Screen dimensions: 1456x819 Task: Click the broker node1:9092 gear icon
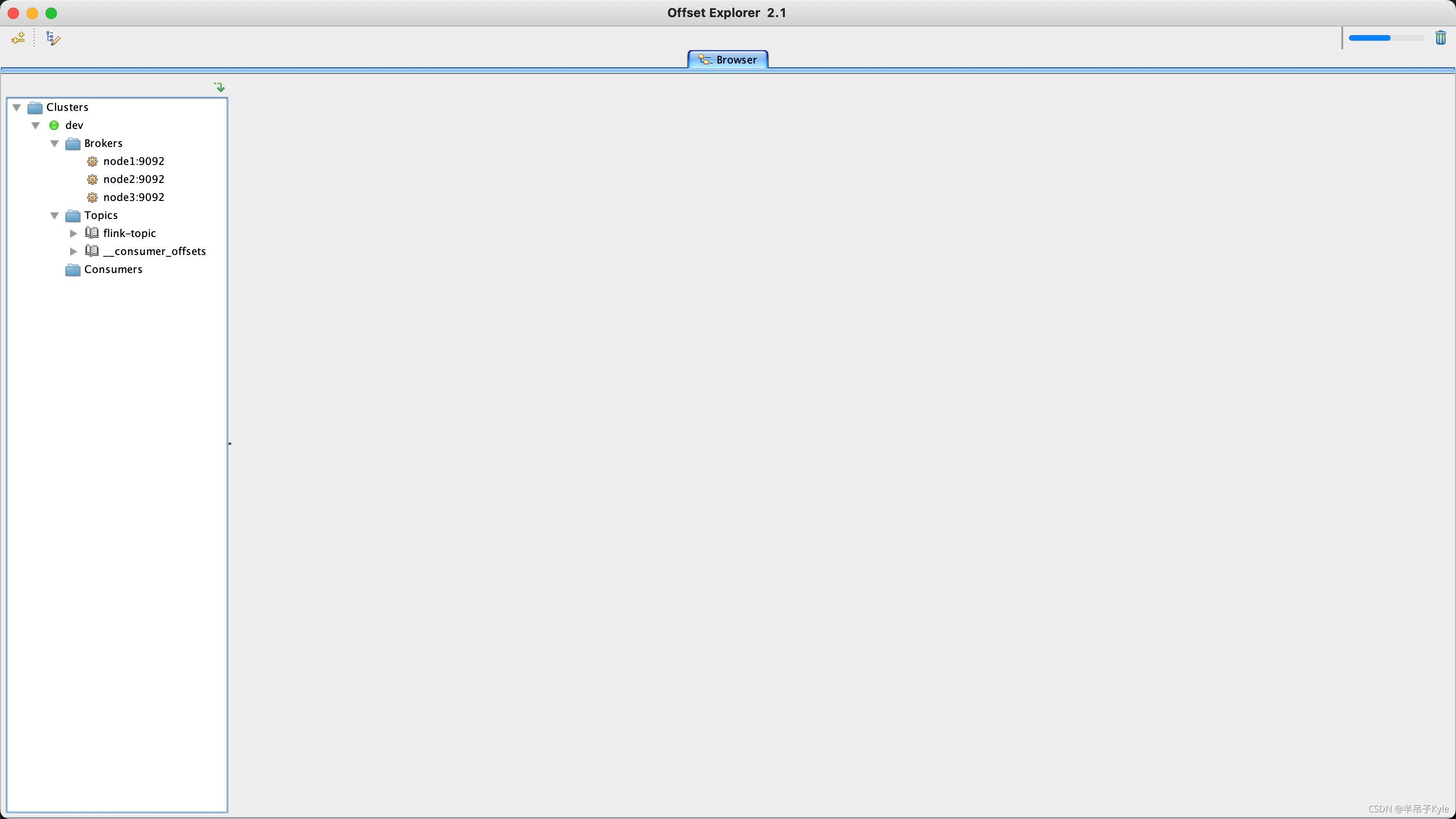92,161
